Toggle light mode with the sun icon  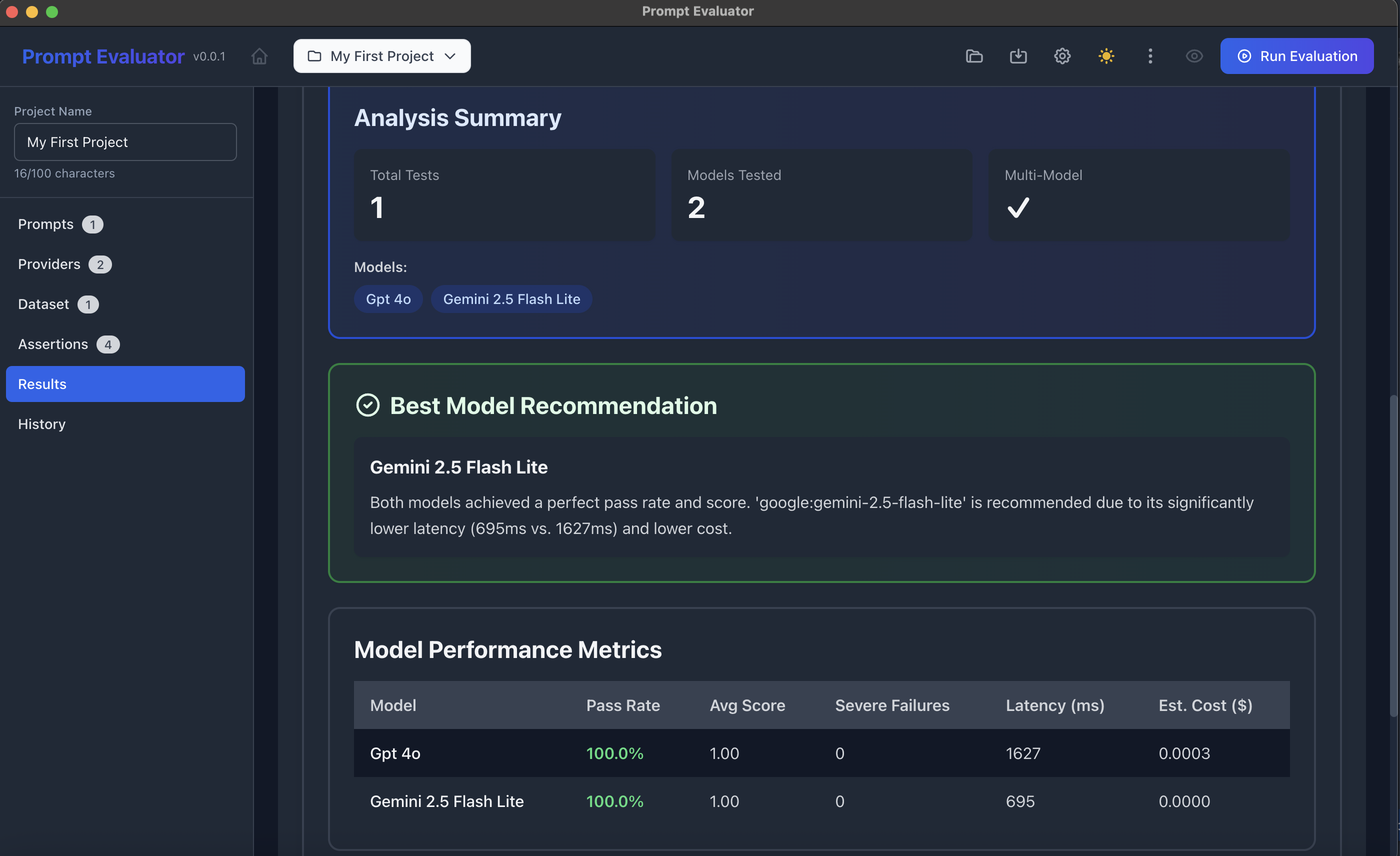1106,55
